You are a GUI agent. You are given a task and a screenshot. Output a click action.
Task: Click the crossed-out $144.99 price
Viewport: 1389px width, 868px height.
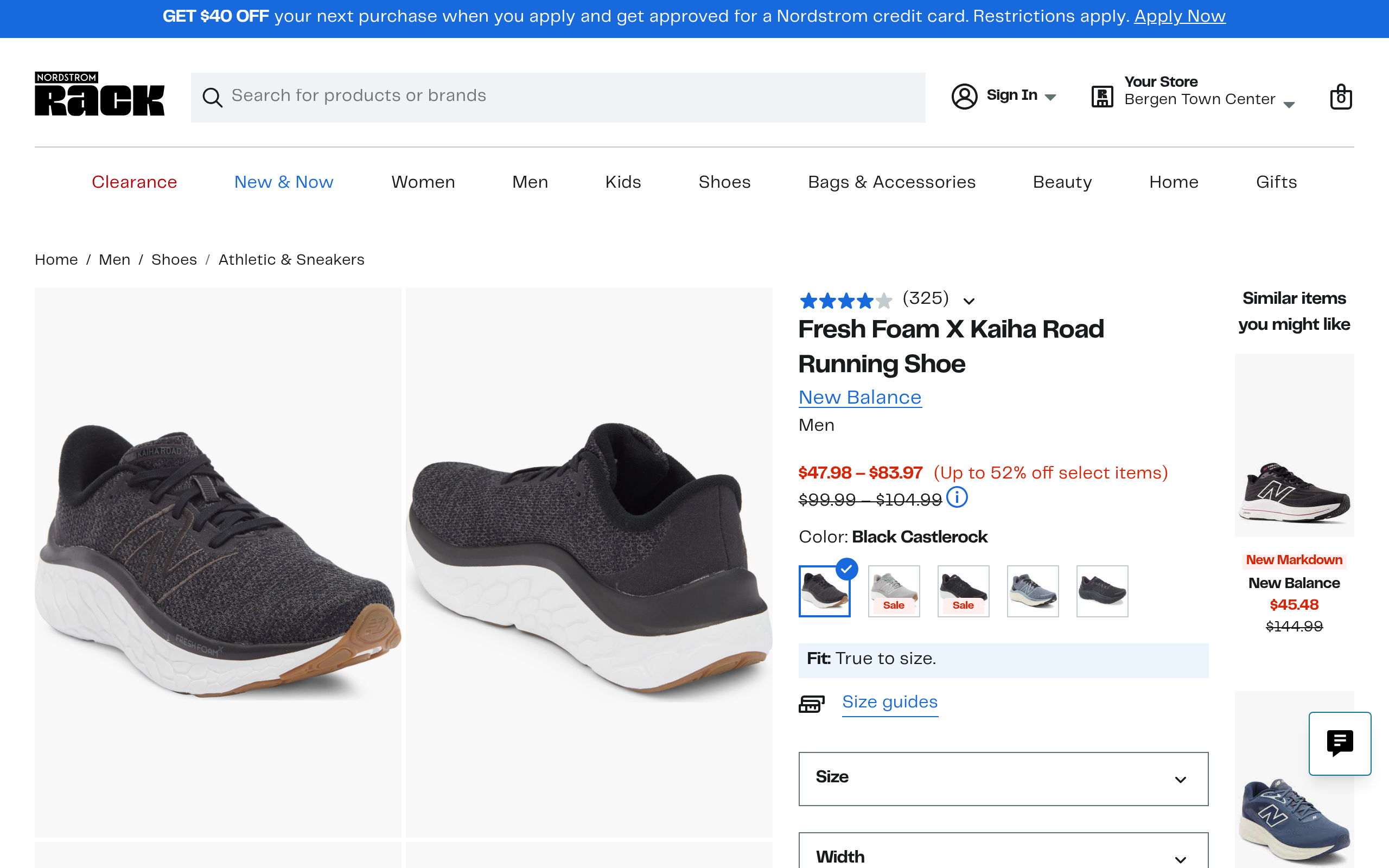(1294, 626)
